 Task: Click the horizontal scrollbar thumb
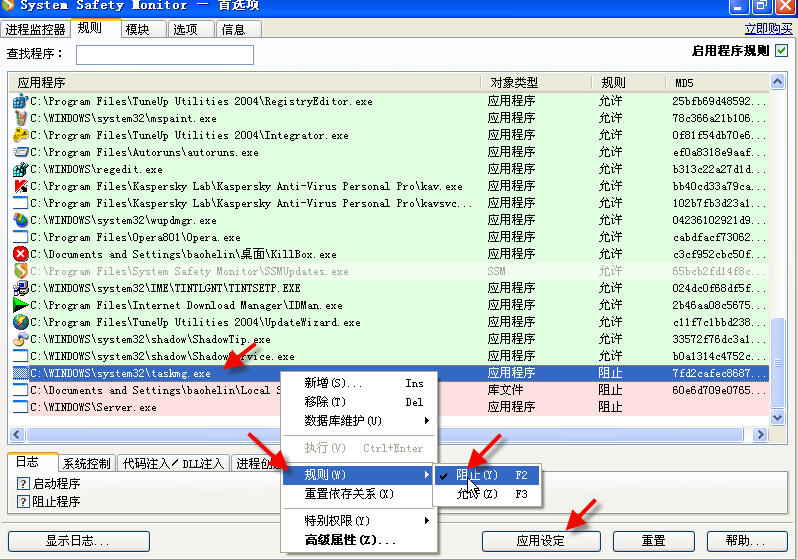pos(385,434)
